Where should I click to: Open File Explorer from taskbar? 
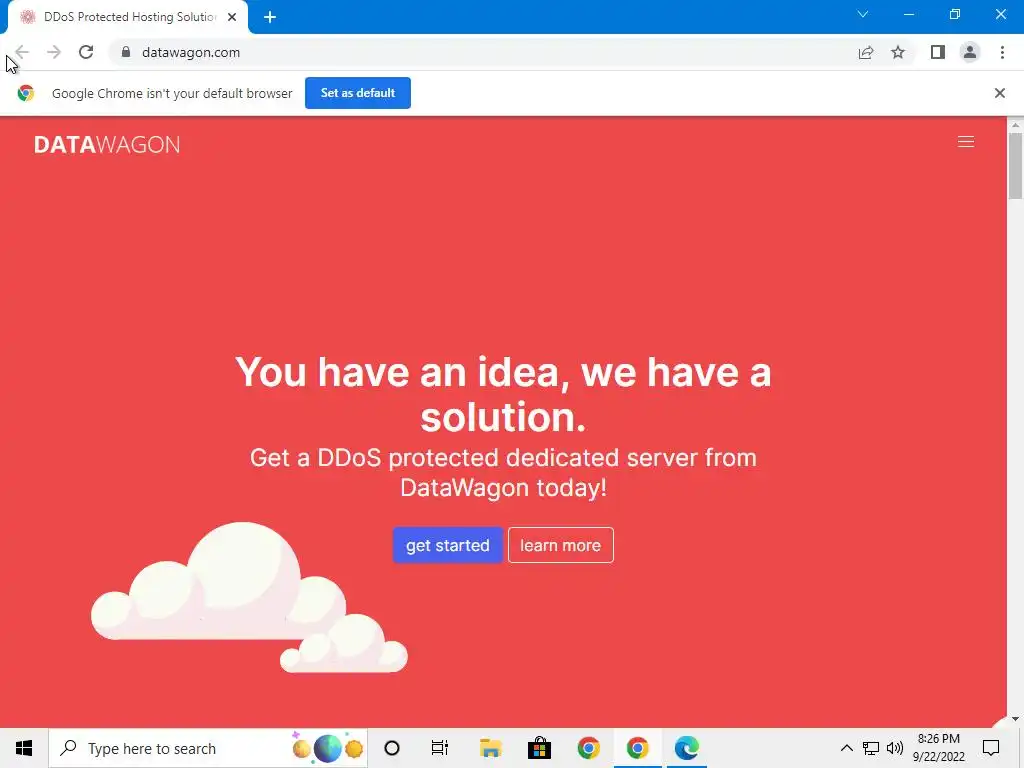coord(490,748)
